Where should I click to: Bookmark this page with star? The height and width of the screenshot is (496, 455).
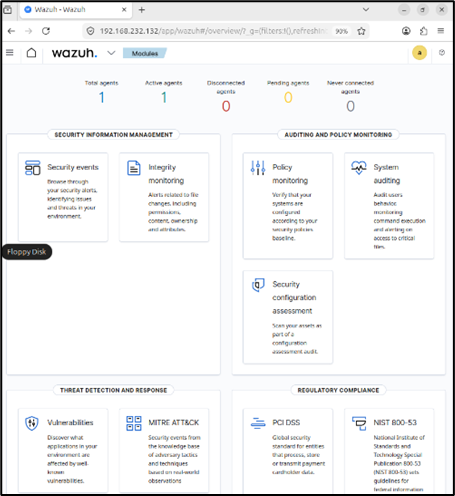361,31
